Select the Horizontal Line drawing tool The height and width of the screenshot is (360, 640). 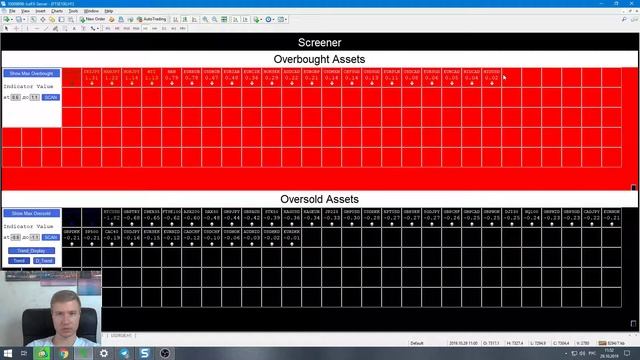(37, 29)
